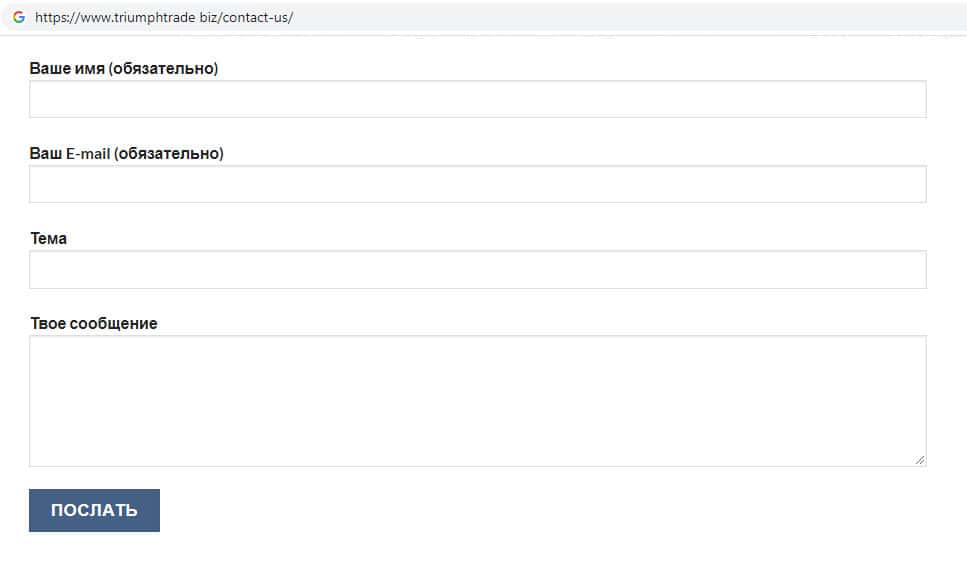Click into the "Тема" subject field

coord(477,269)
